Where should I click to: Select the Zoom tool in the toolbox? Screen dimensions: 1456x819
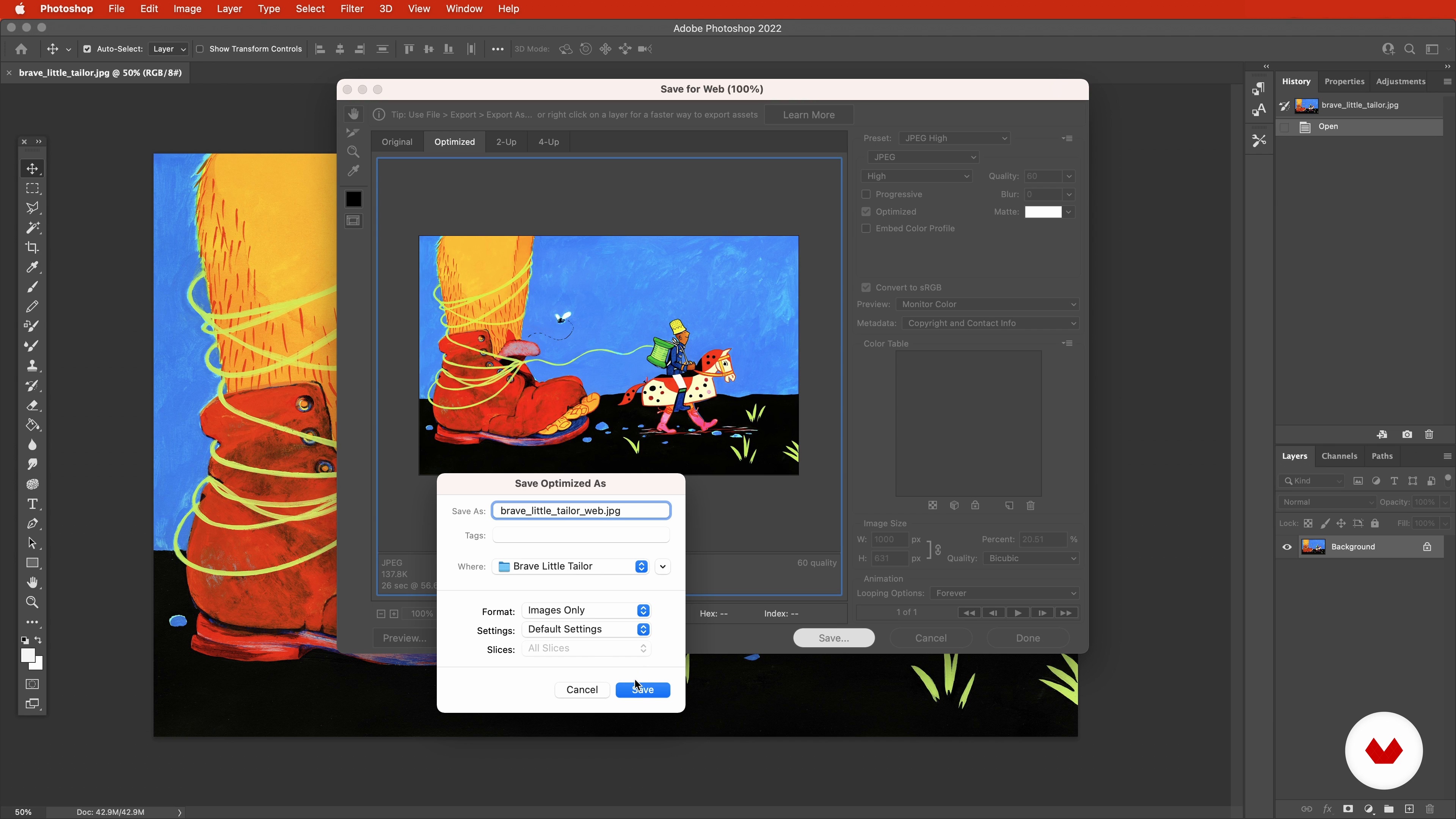(32, 602)
